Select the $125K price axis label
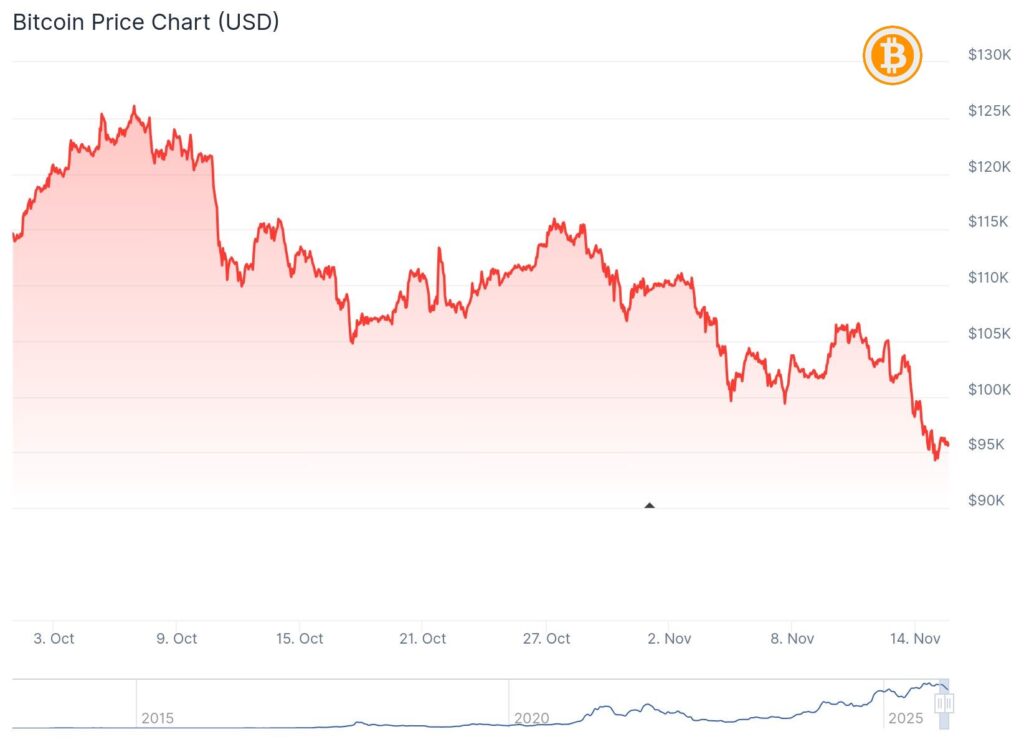The image size is (1024, 747). (x=989, y=110)
